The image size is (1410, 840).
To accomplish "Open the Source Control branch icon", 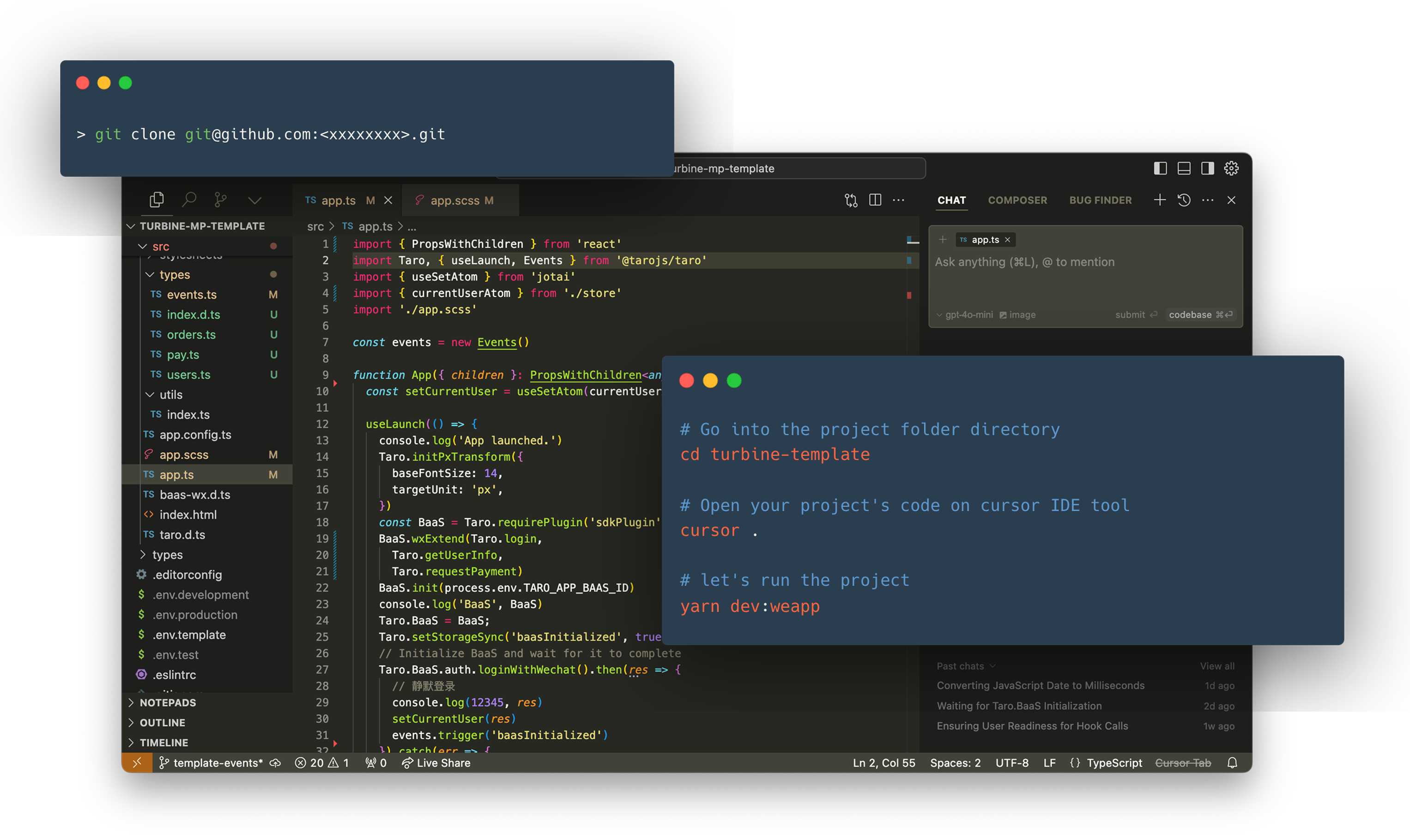I will click(221, 200).
